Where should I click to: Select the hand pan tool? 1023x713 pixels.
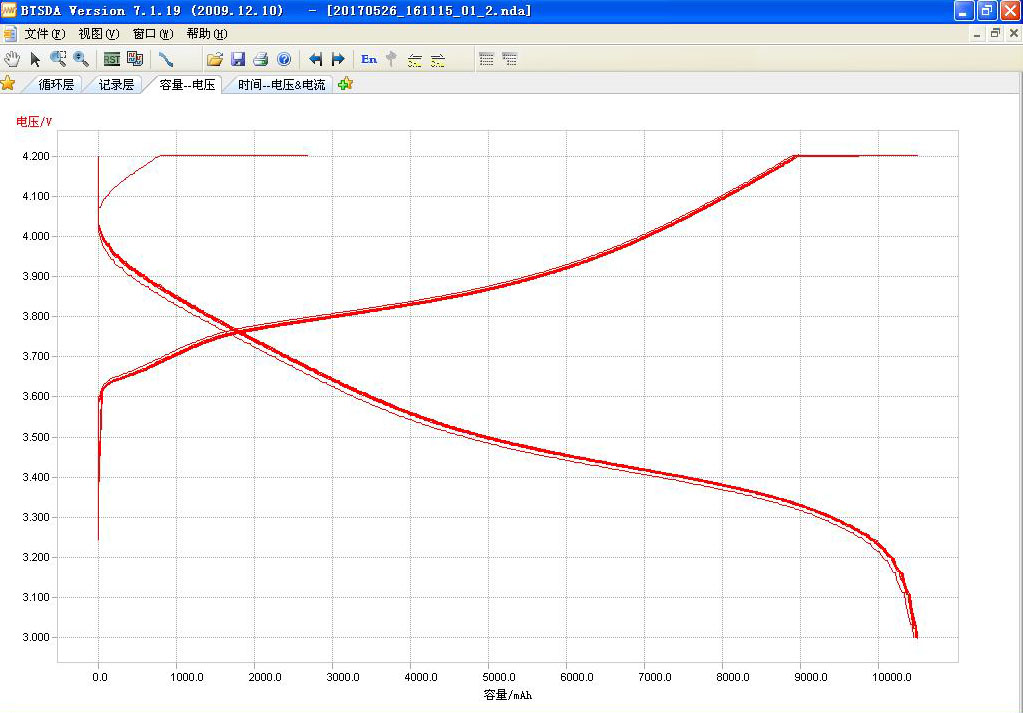12,59
